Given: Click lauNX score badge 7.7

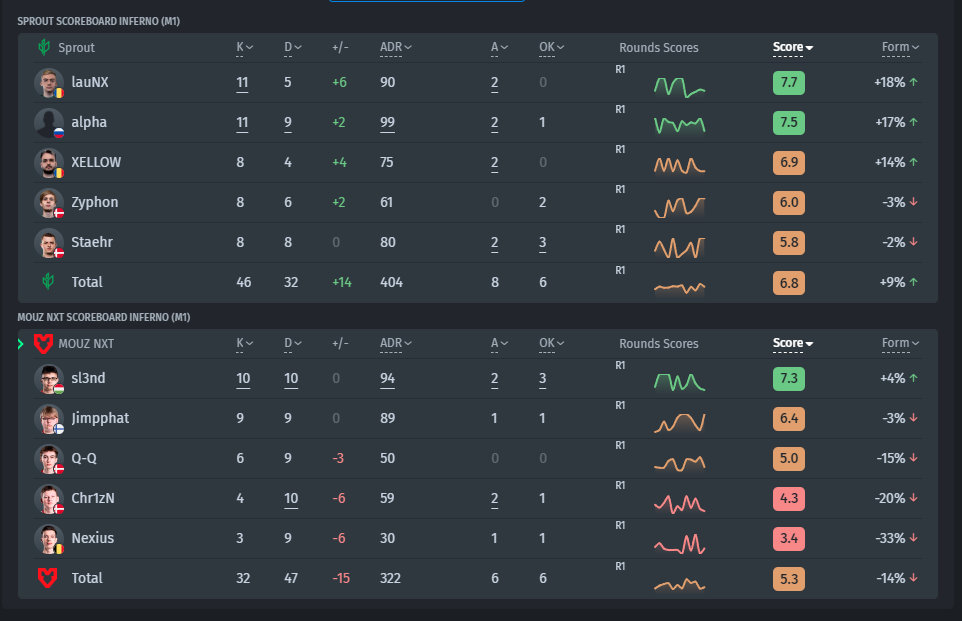Looking at the screenshot, I should (788, 83).
